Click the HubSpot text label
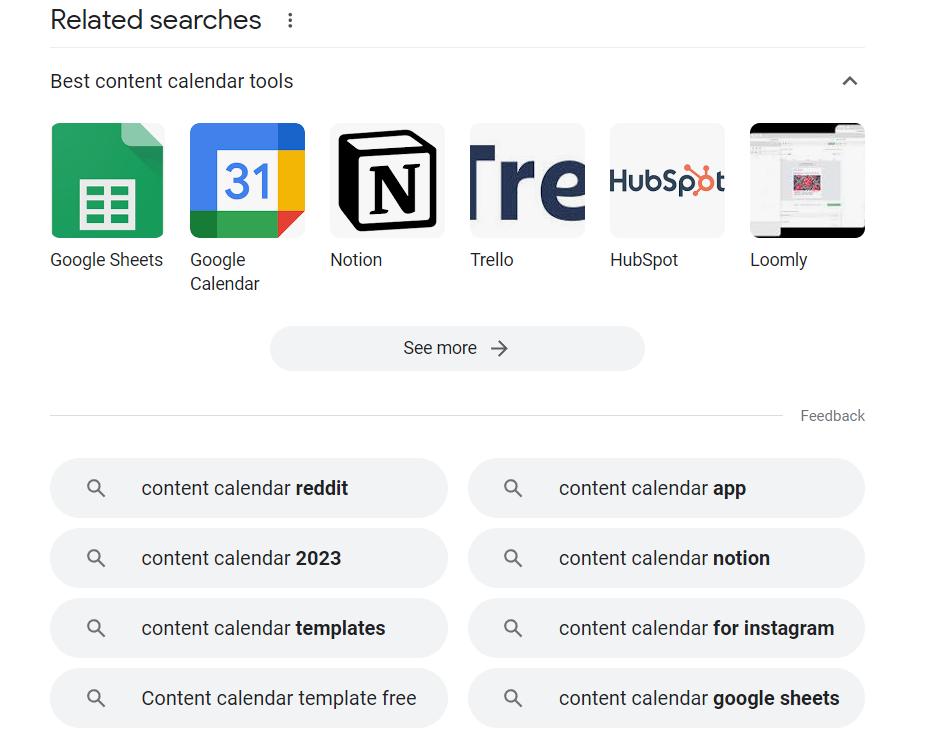Image resolution: width=931 pixels, height=731 pixels. (x=644, y=260)
